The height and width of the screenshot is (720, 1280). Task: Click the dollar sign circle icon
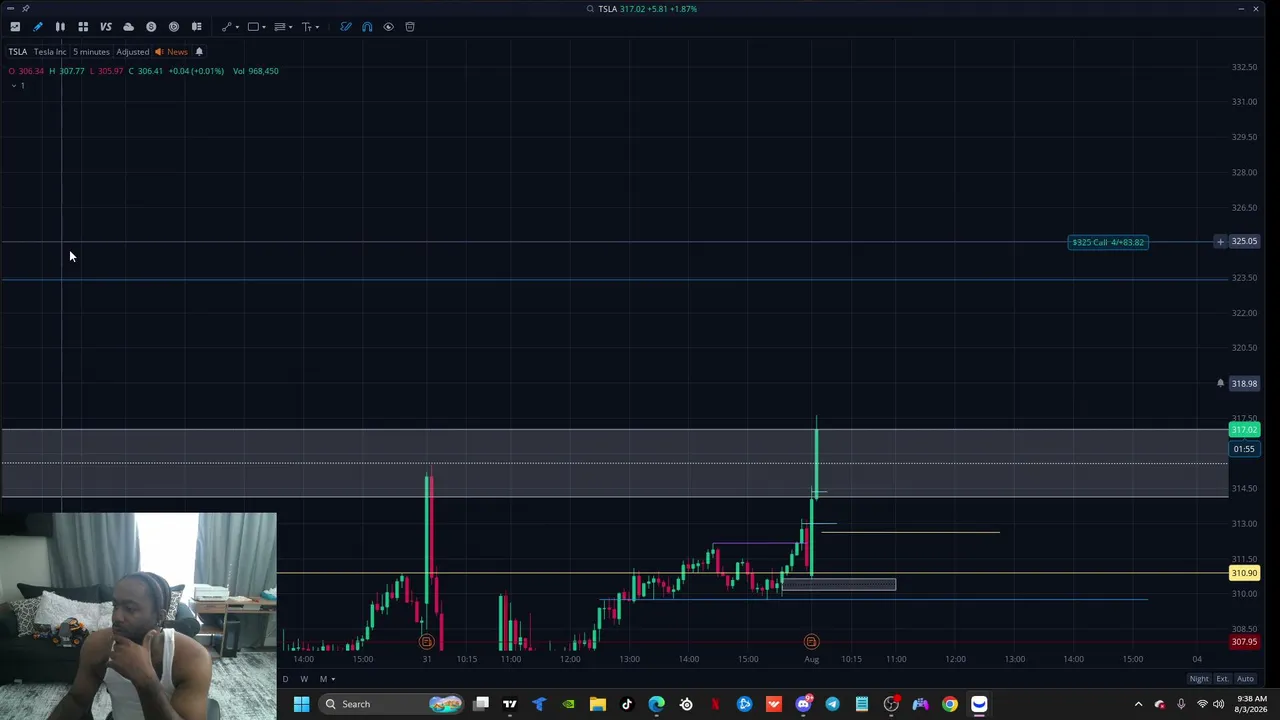click(151, 27)
